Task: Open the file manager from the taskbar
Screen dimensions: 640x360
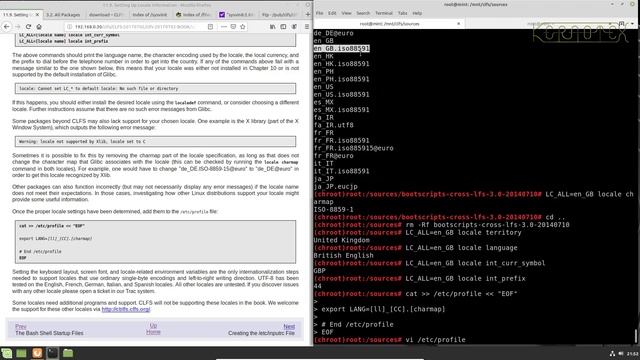Action: tap(68, 353)
